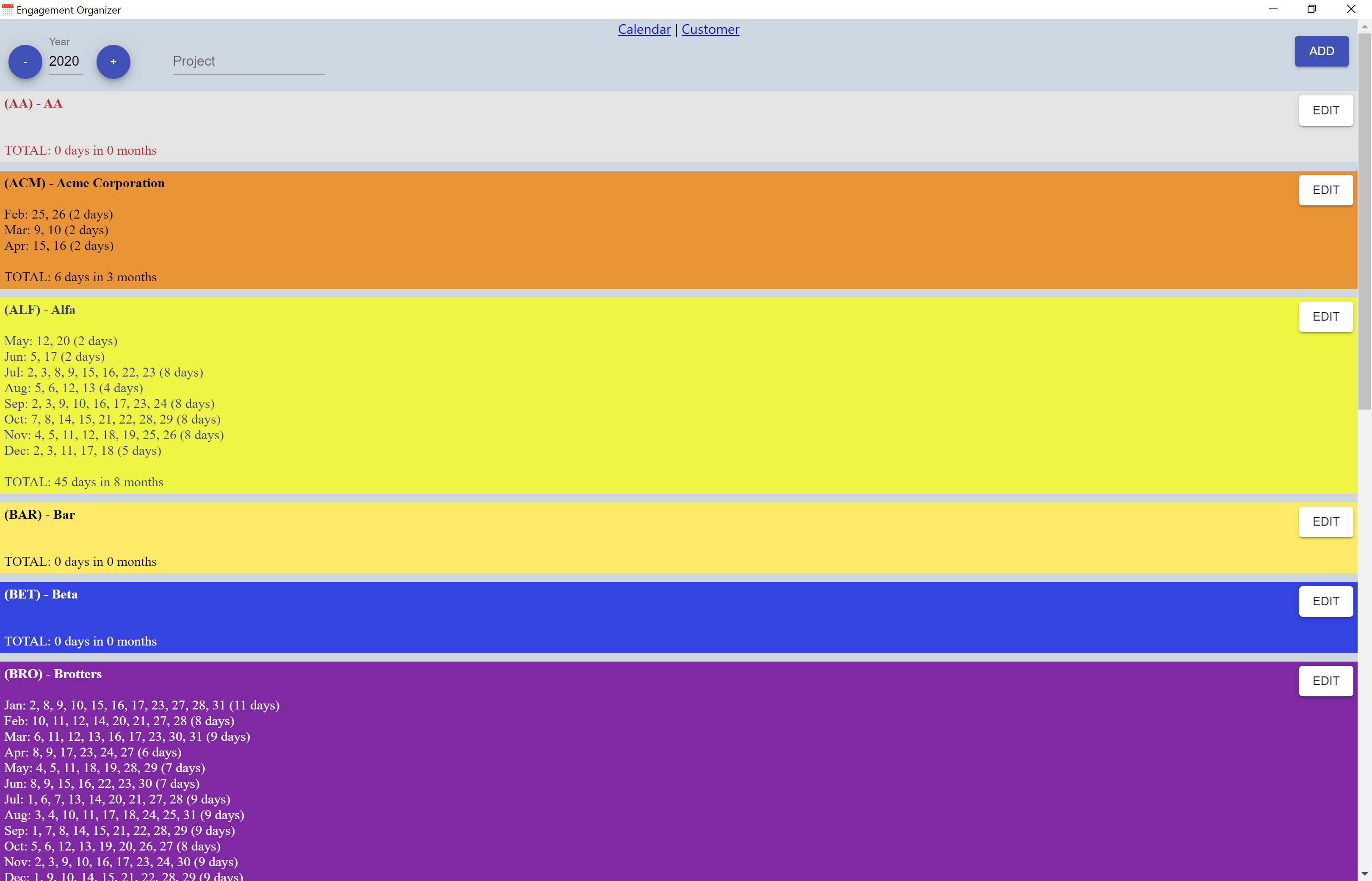1372x881 pixels.
Task: Edit the Alfa customer entry
Action: point(1325,317)
